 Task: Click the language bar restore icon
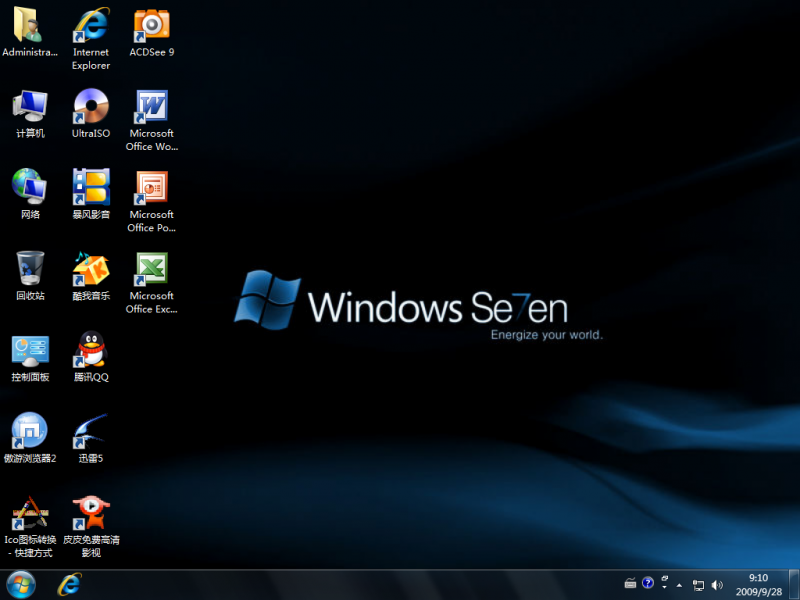click(x=665, y=578)
